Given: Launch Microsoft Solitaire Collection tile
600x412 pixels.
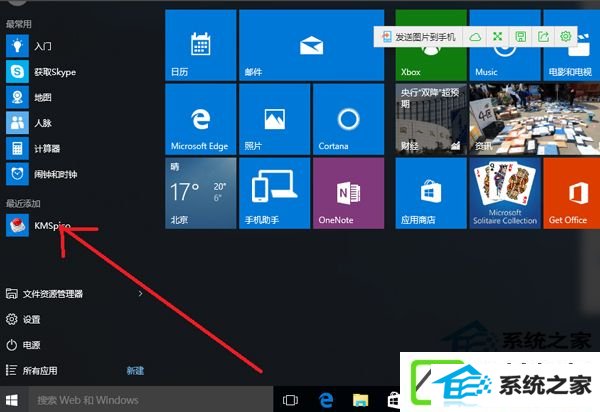Looking at the screenshot, I should 505,193.
